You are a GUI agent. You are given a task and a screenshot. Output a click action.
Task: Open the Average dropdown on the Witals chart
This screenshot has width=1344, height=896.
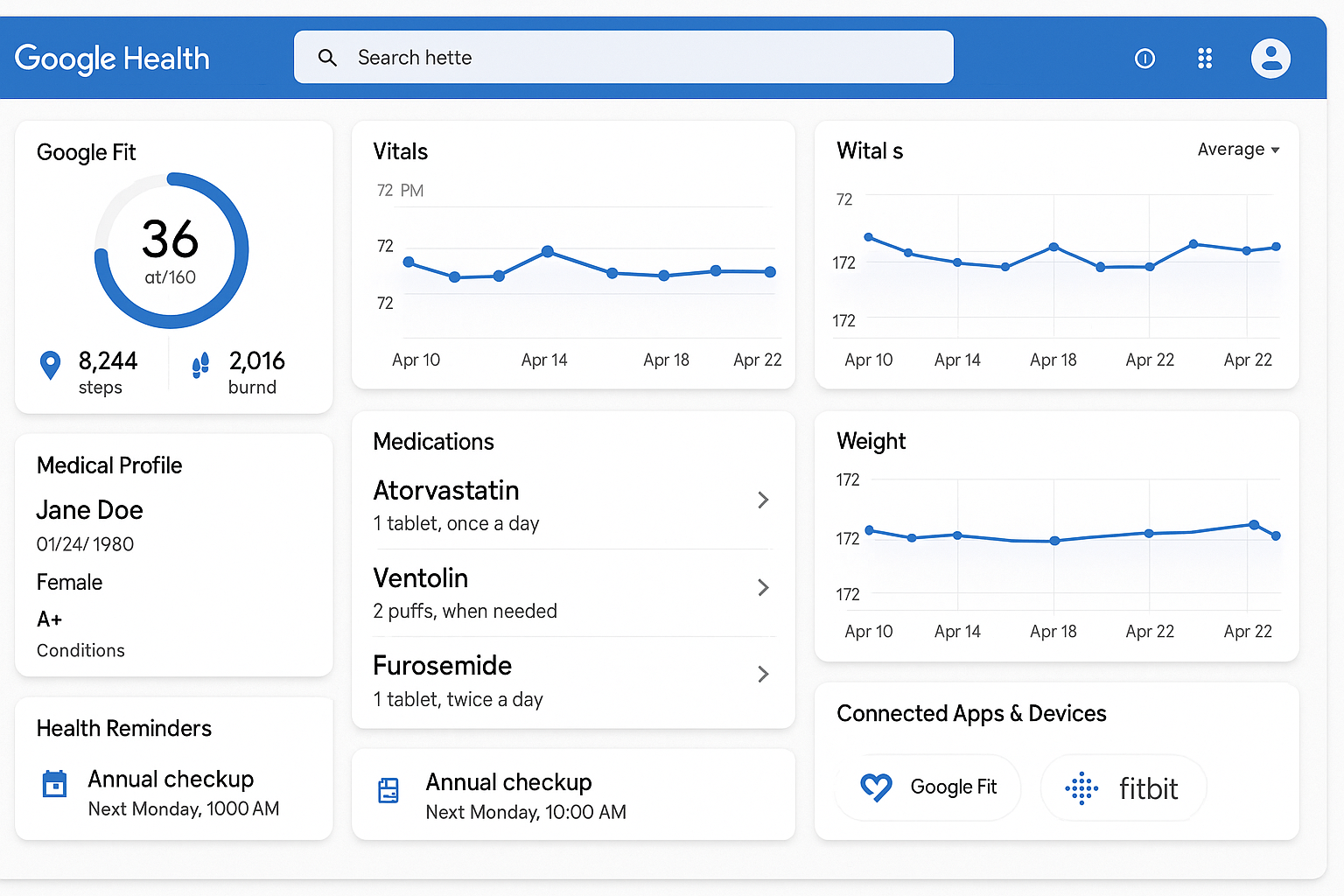click(x=1238, y=149)
